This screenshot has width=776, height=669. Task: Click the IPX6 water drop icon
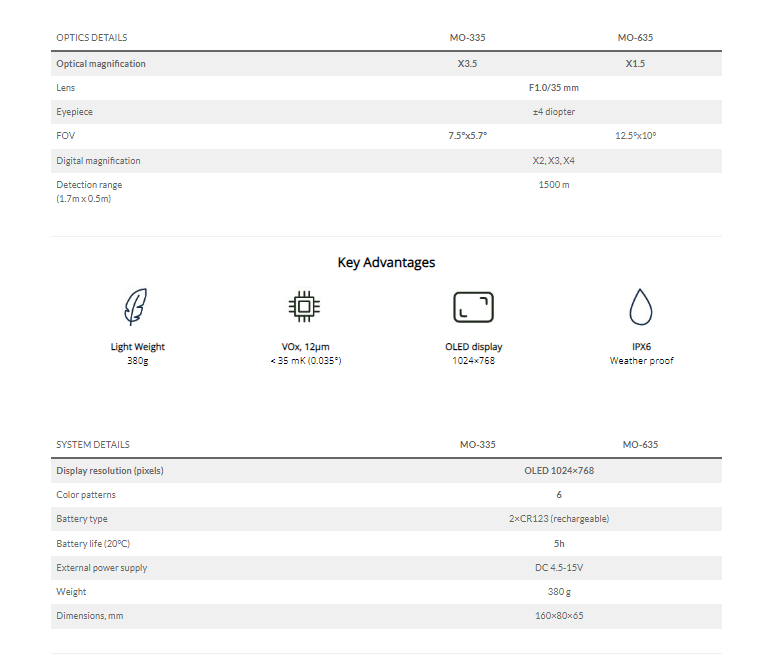tap(641, 307)
